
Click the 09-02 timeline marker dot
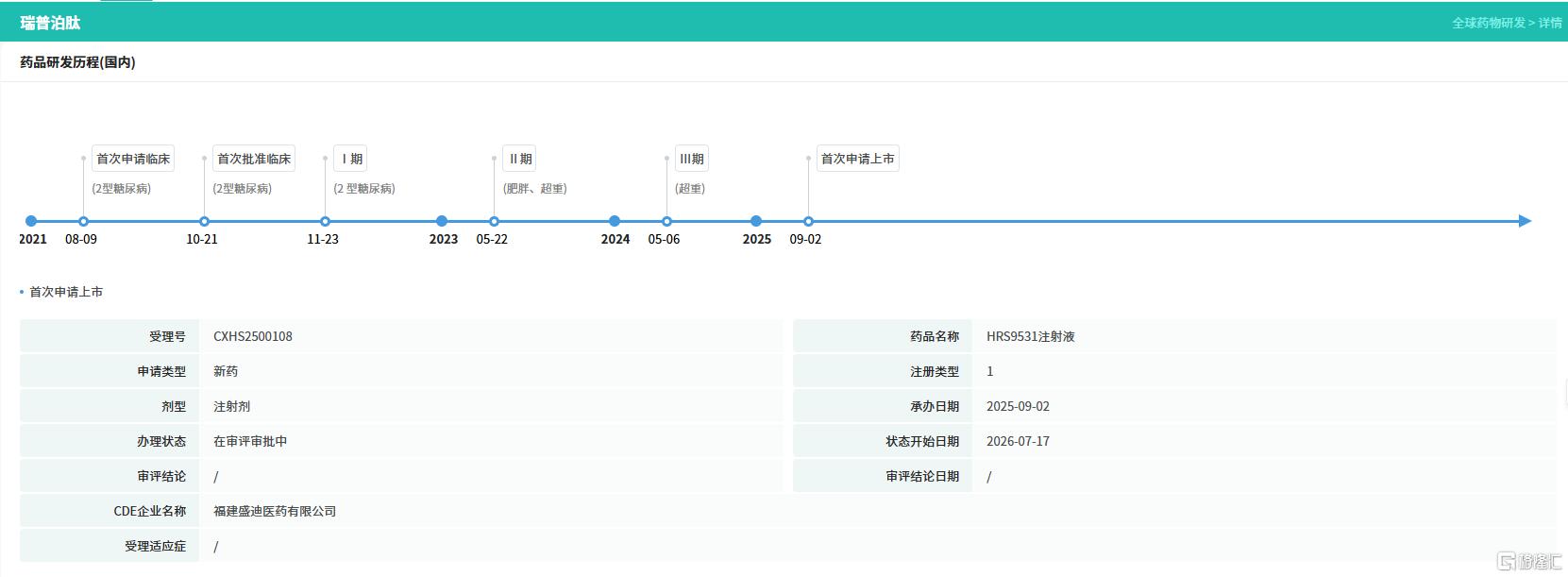pos(808,221)
